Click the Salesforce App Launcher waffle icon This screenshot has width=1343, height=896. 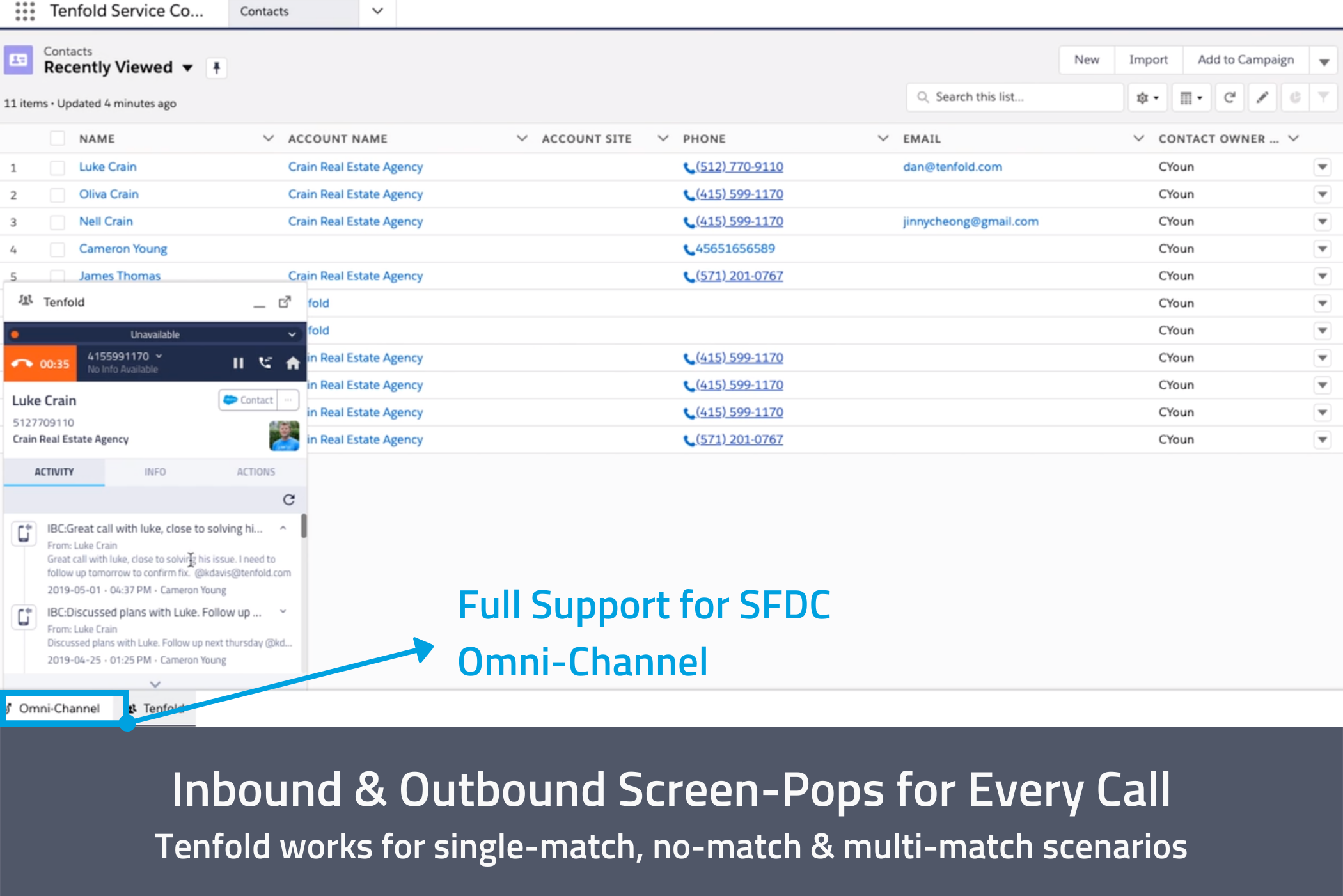[x=24, y=13]
